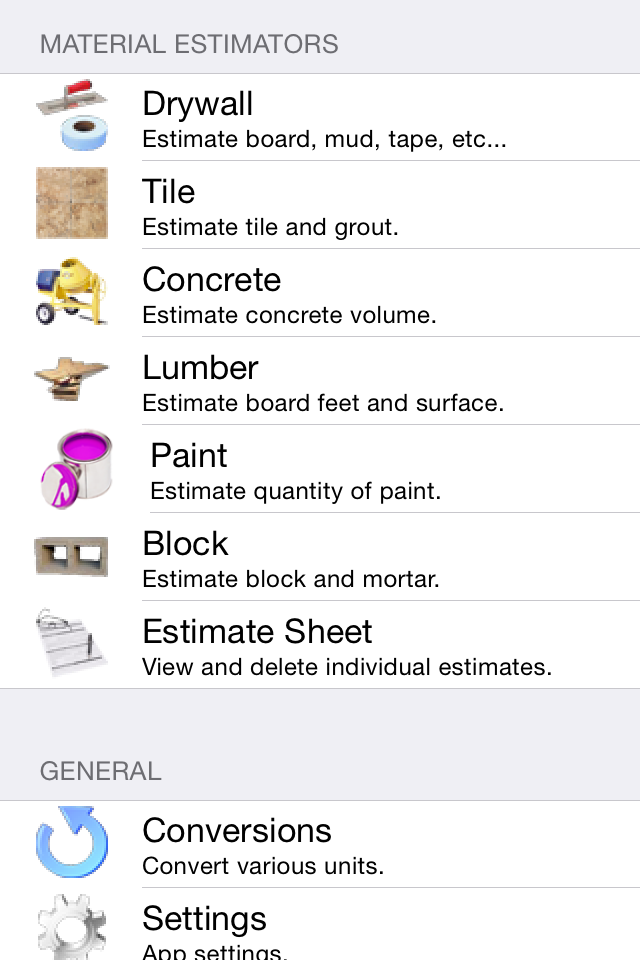Open the Concrete volume estimator
Image resolution: width=640 pixels, height=960 pixels.
pos(320,293)
